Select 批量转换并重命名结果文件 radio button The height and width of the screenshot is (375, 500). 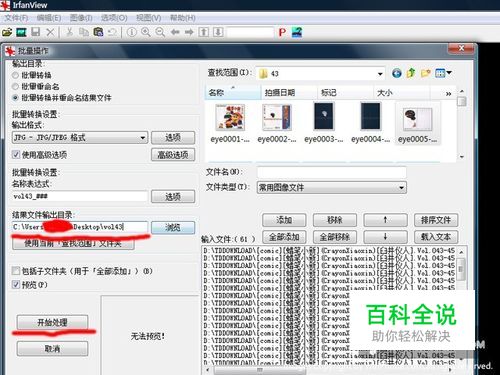click(15, 98)
